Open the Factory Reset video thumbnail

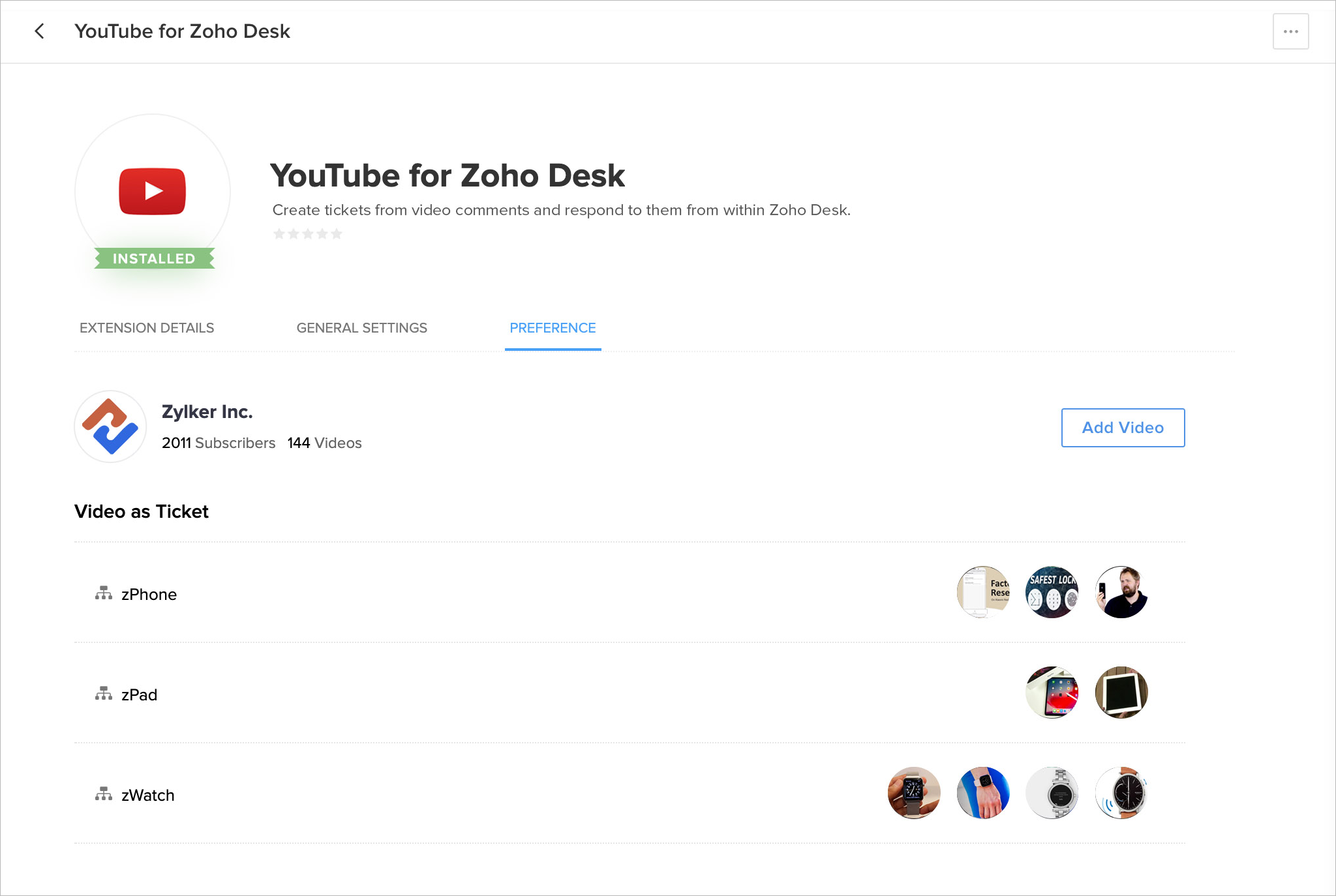983,592
